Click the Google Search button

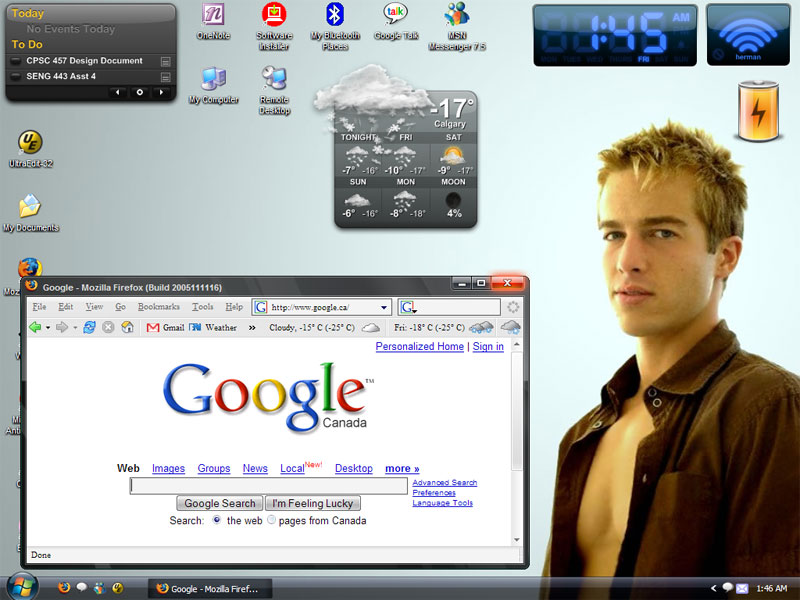220,504
